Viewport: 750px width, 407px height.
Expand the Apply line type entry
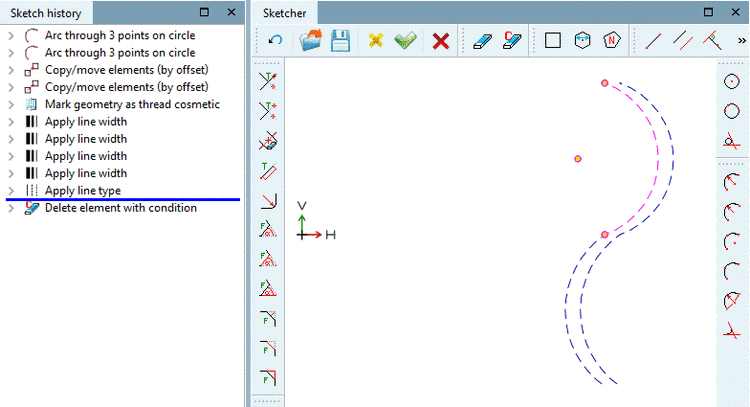(x=11, y=190)
